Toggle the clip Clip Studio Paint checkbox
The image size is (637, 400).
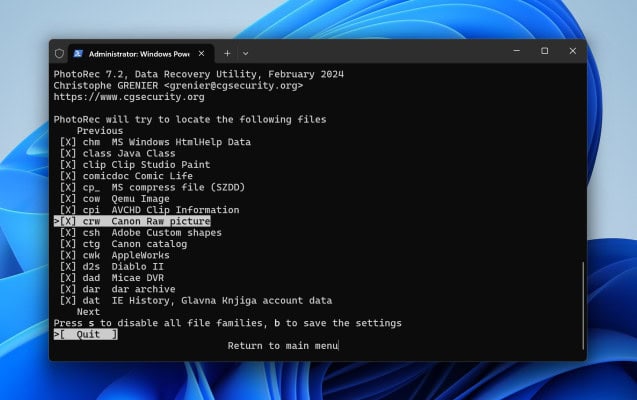tap(68, 165)
